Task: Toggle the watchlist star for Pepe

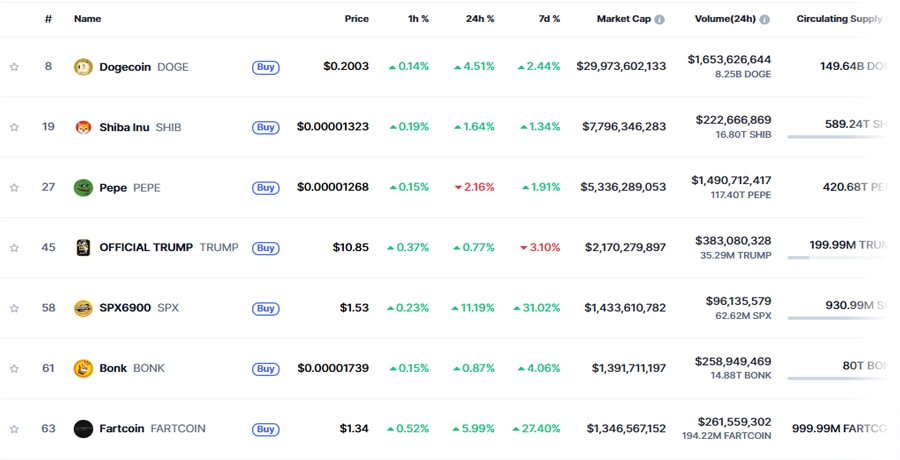Action: click(x=14, y=187)
